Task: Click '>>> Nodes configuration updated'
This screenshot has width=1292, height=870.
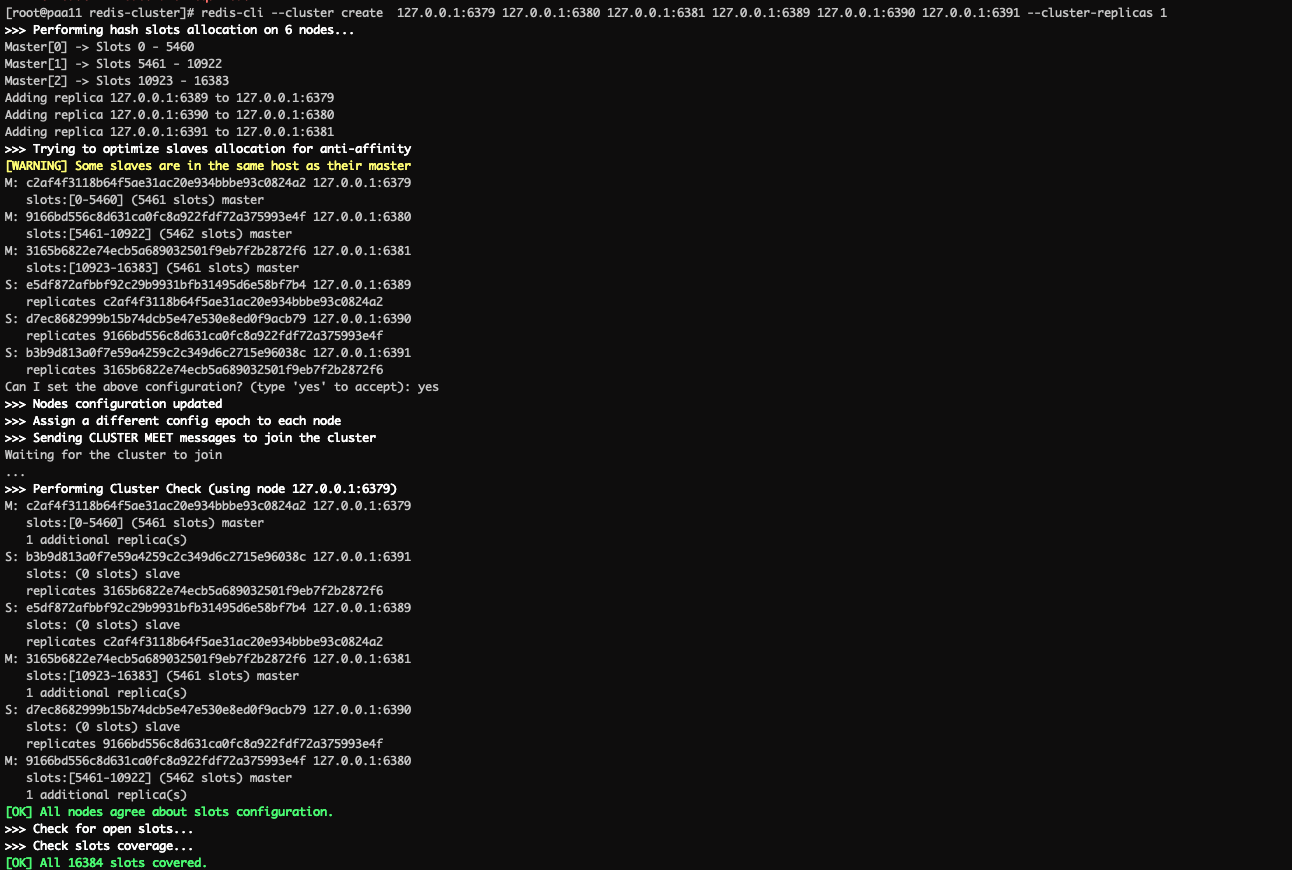Action: pyautogui.click(x=113, y=404)
